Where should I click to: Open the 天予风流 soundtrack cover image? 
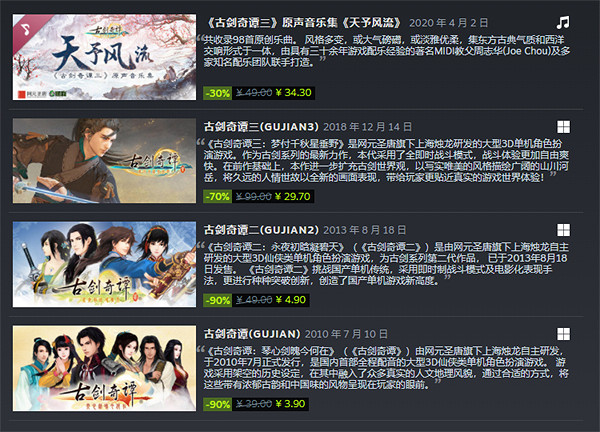tap(104, 57)
